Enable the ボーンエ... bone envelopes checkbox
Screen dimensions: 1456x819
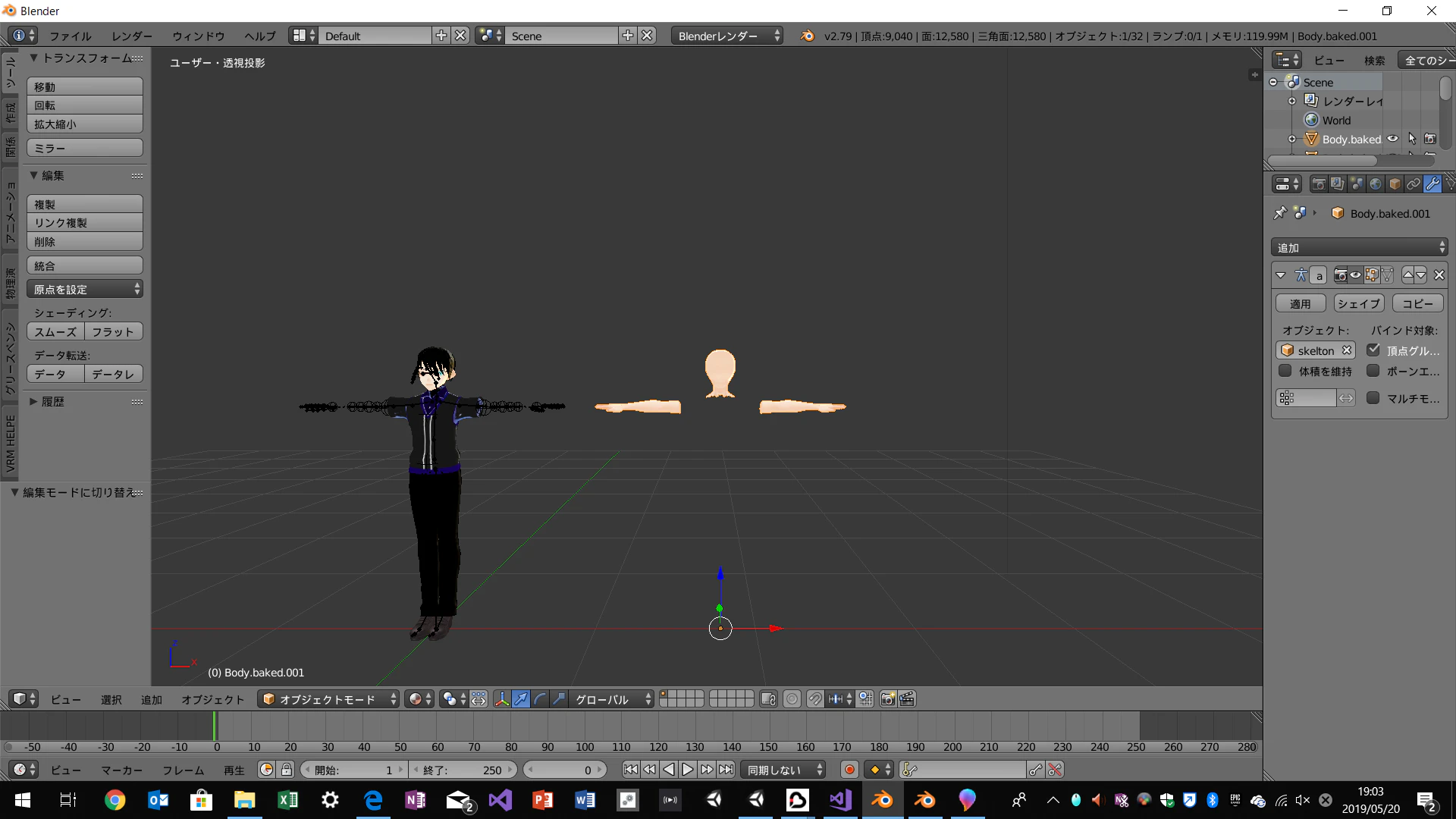[1373, 371]
